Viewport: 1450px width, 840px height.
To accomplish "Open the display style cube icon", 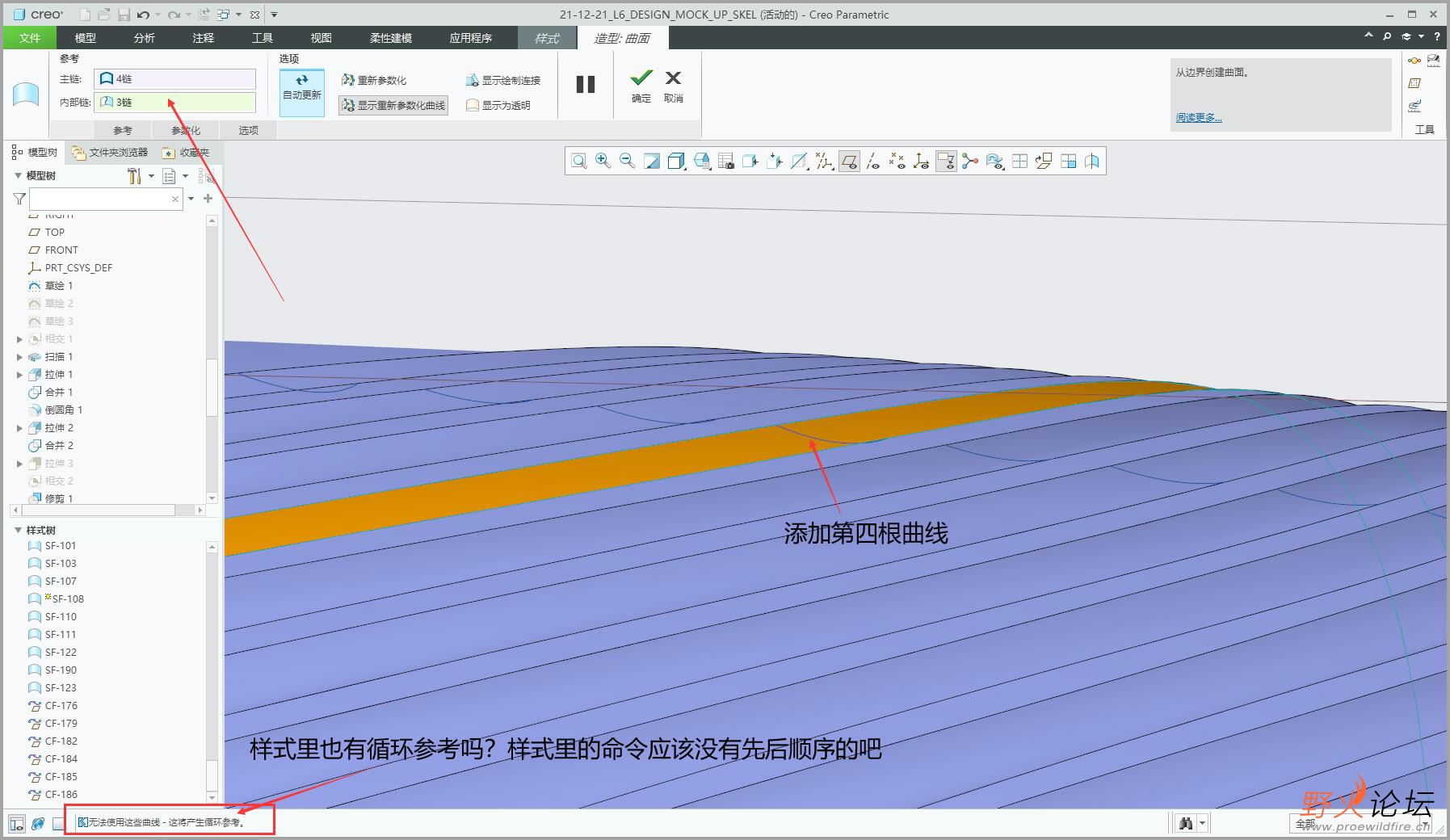I will point(676,162).
